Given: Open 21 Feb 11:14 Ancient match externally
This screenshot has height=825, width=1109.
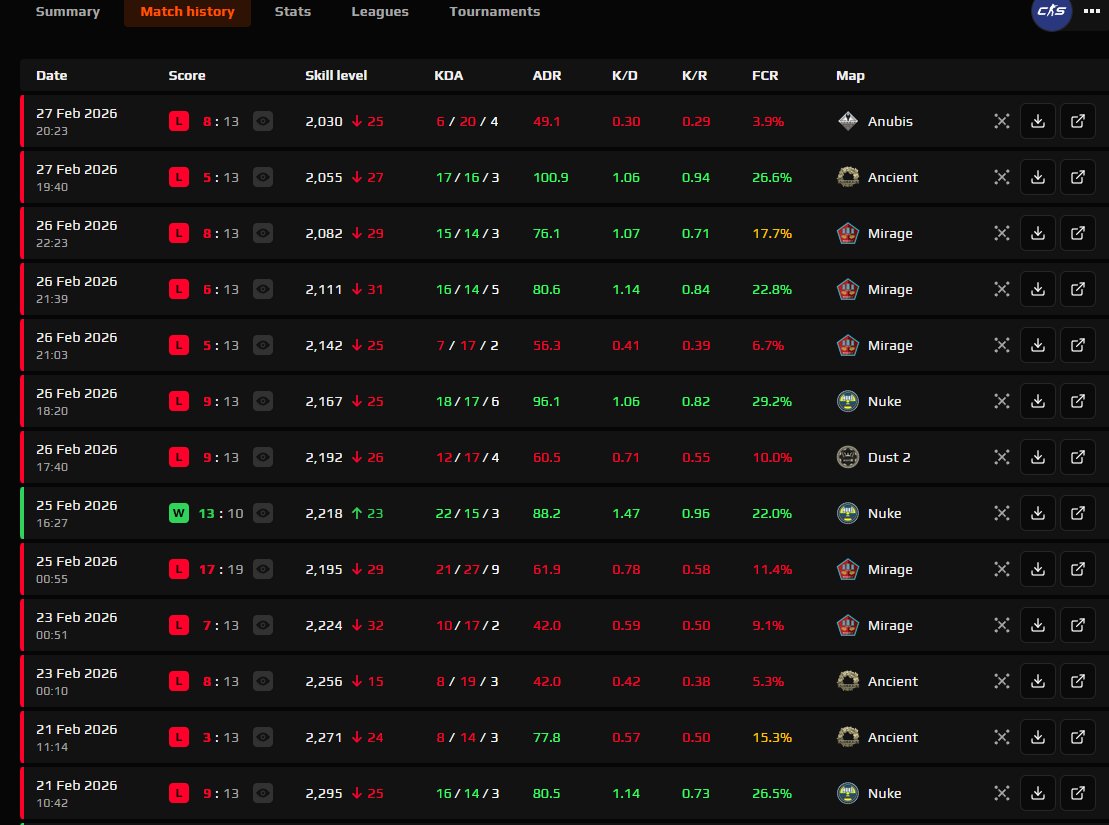Looking at the screenshot, I should (x=1077, y=737).
